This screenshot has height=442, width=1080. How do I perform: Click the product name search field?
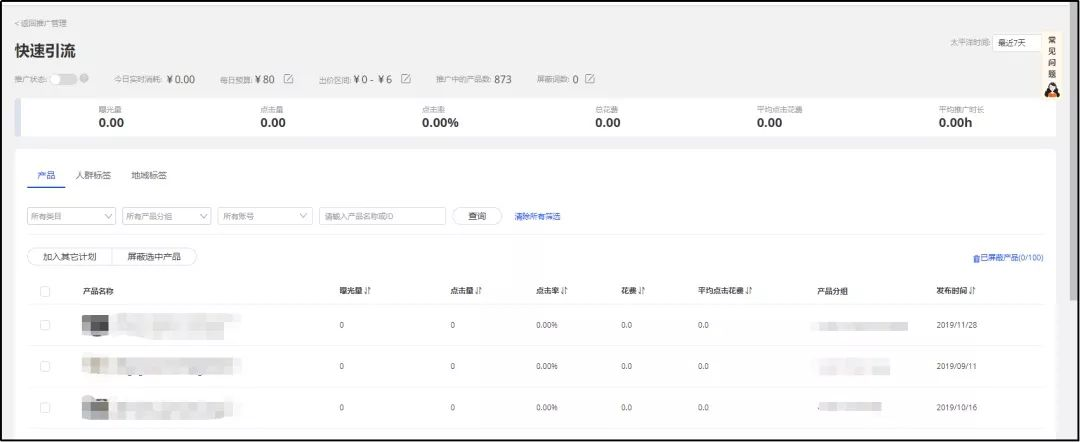pyautogui.click(x=382, y=216)
